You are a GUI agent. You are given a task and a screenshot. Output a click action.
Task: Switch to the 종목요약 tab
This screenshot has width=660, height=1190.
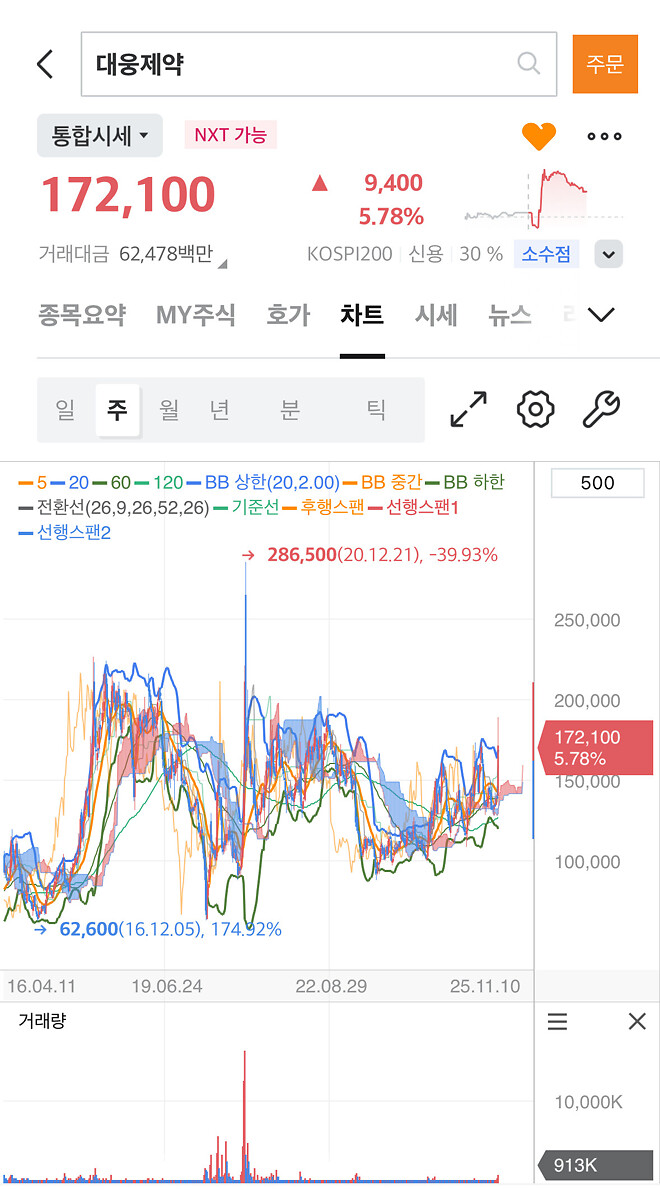[x=82, y=315]
